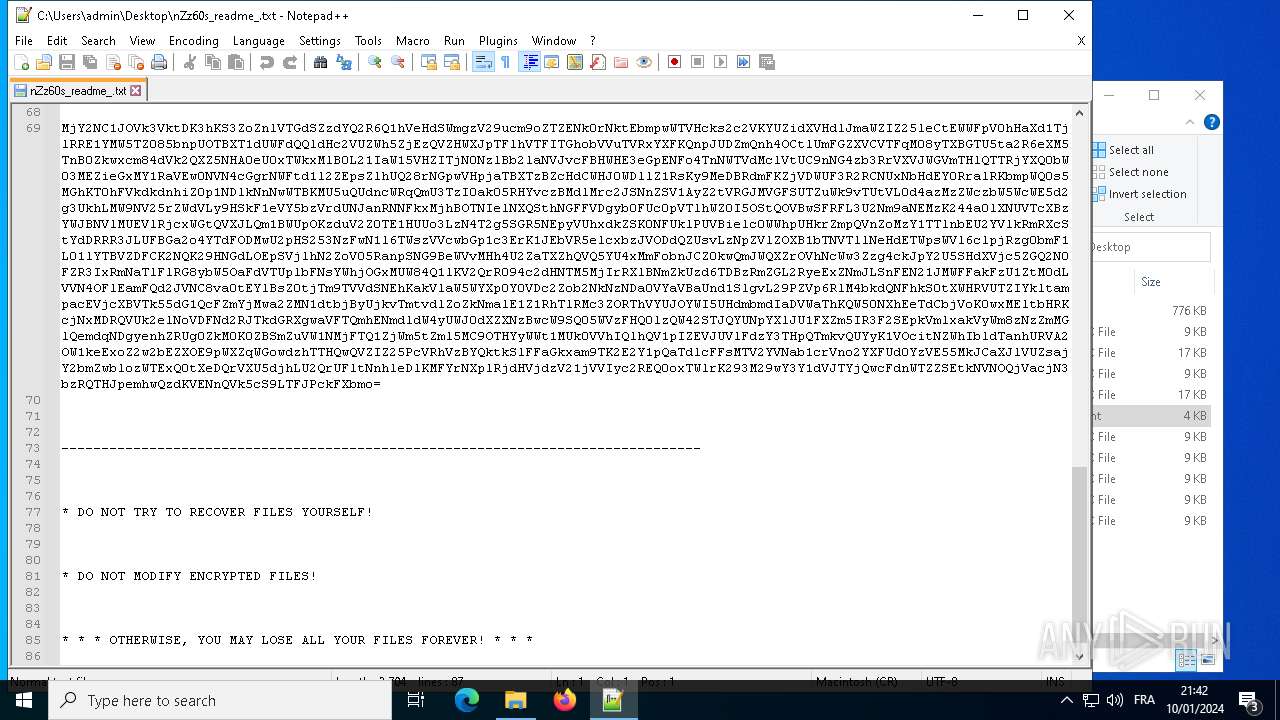
Task: Open Document Map toolbar icon
Action: click(x=575, y=62)
